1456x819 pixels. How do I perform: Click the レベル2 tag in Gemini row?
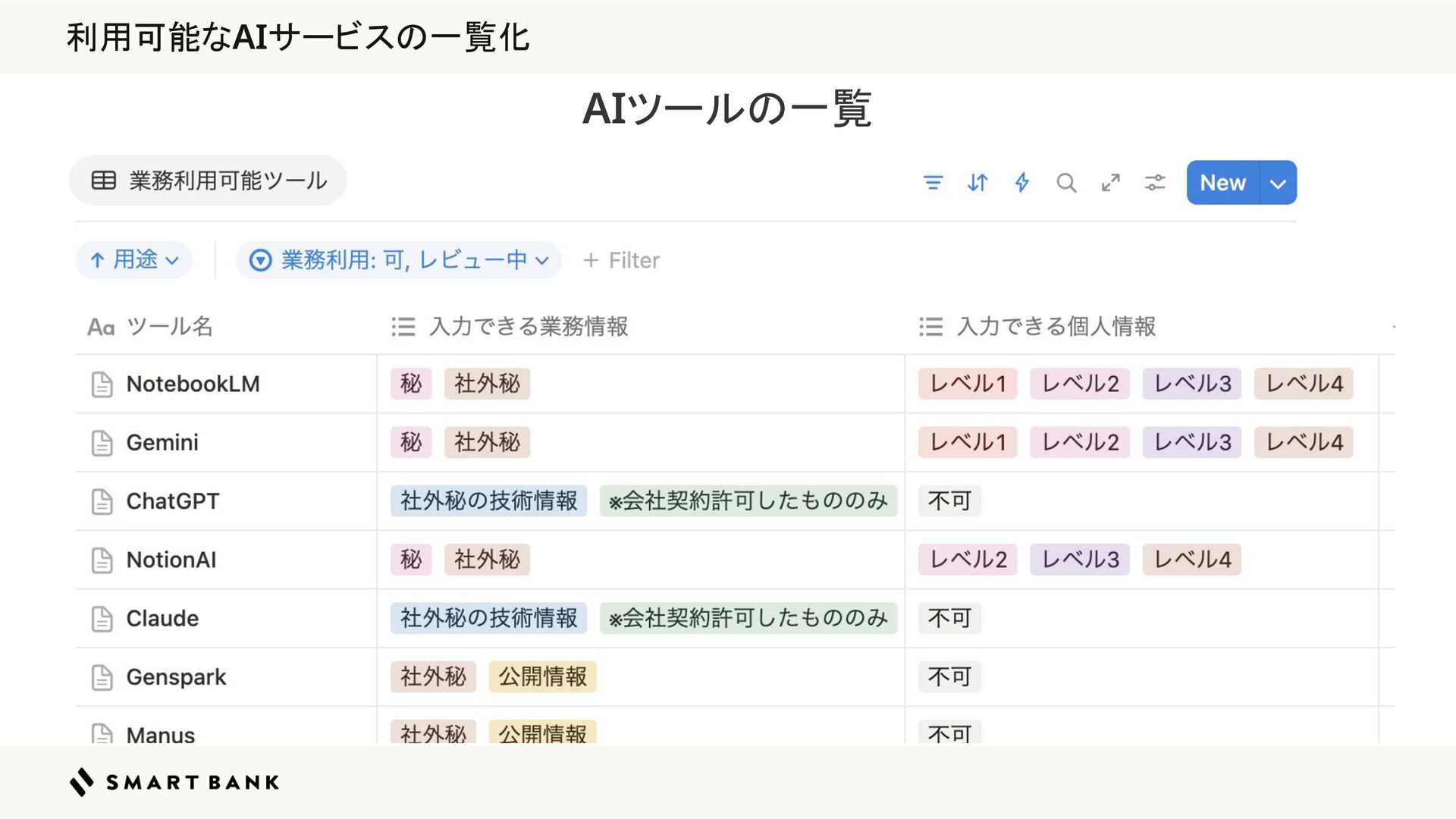click(1080, 442)
